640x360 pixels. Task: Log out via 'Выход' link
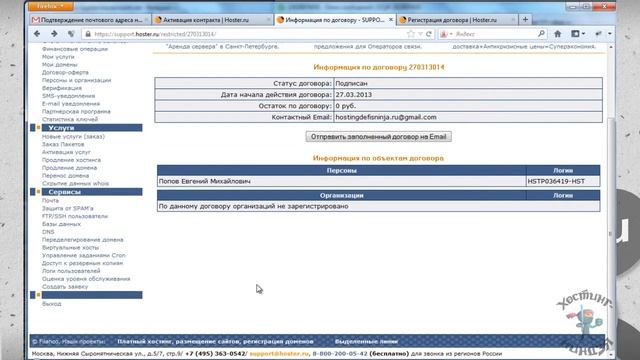tap(51, 304)
